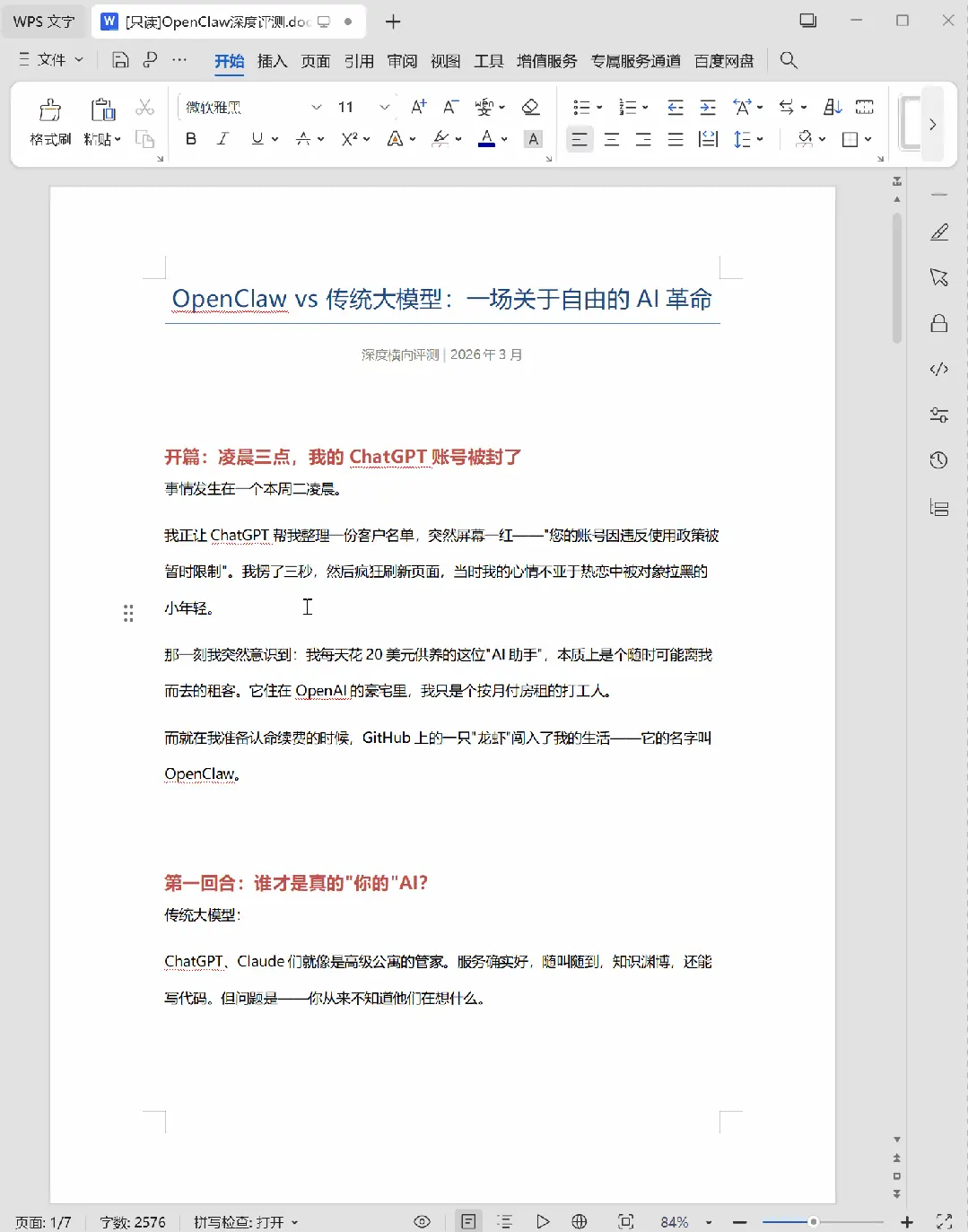Image resolution: width=968 pixels, height=1232 pixels.
Task: Toggle bold formatting on selected text
Action: (190, 139)
